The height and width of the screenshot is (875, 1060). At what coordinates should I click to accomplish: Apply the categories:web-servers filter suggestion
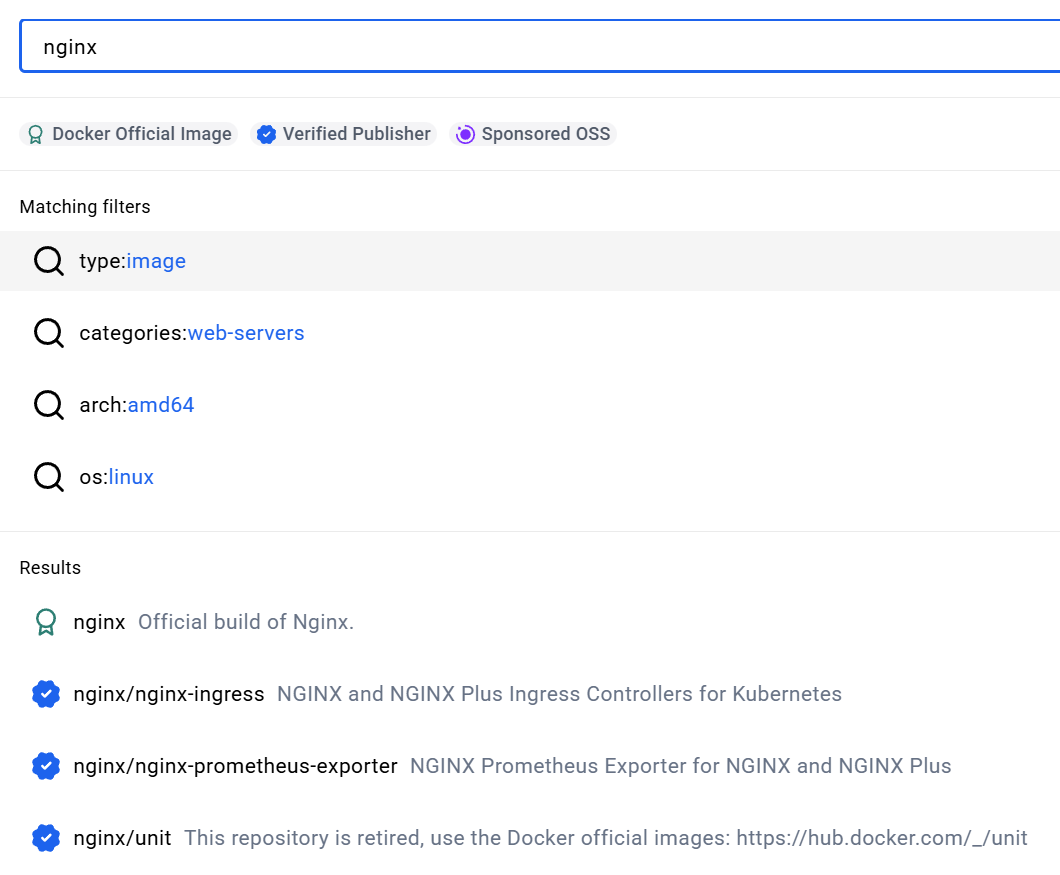(530, 333)
